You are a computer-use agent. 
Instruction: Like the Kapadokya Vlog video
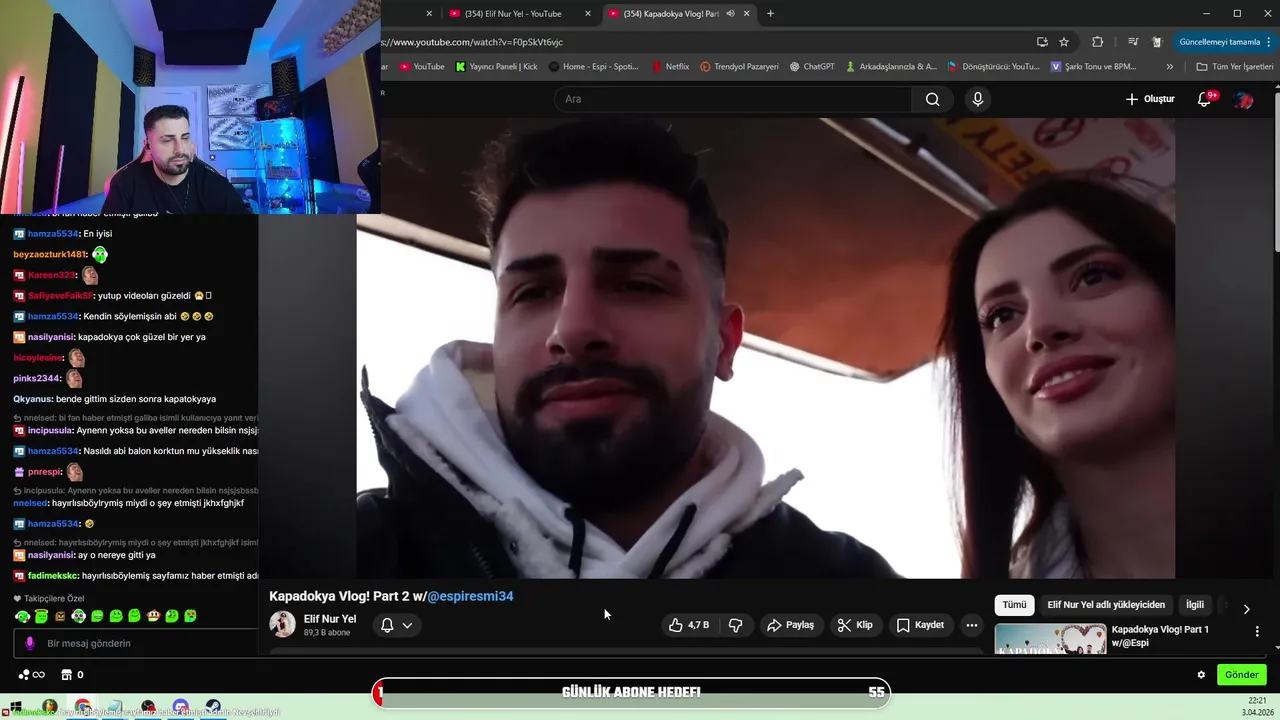tap(688, 625)
